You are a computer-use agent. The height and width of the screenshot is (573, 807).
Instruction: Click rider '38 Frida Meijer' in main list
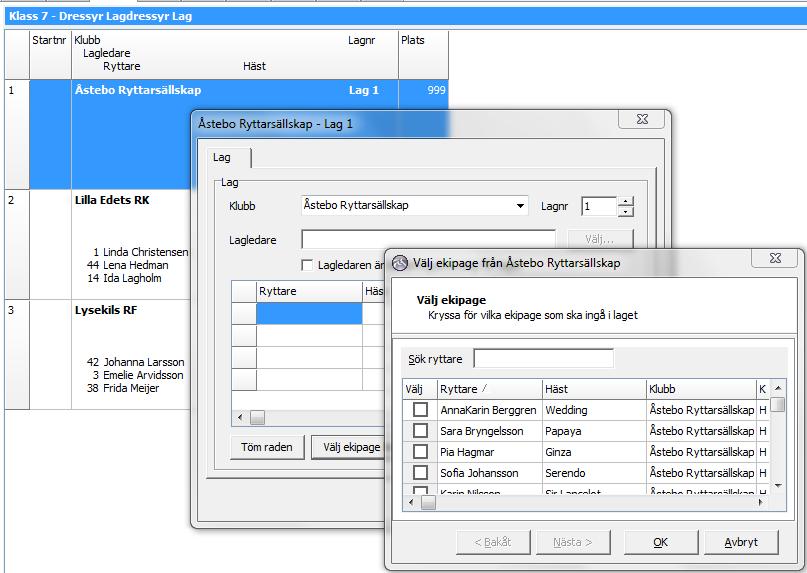coord(123,388)
